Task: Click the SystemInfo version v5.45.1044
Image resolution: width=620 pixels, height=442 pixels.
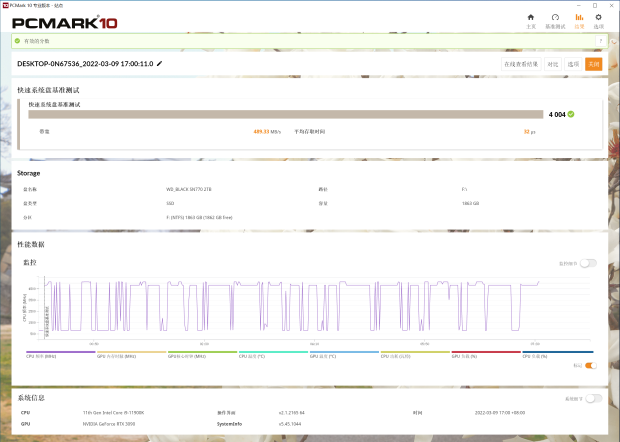Action: click(x=290, y=424)
